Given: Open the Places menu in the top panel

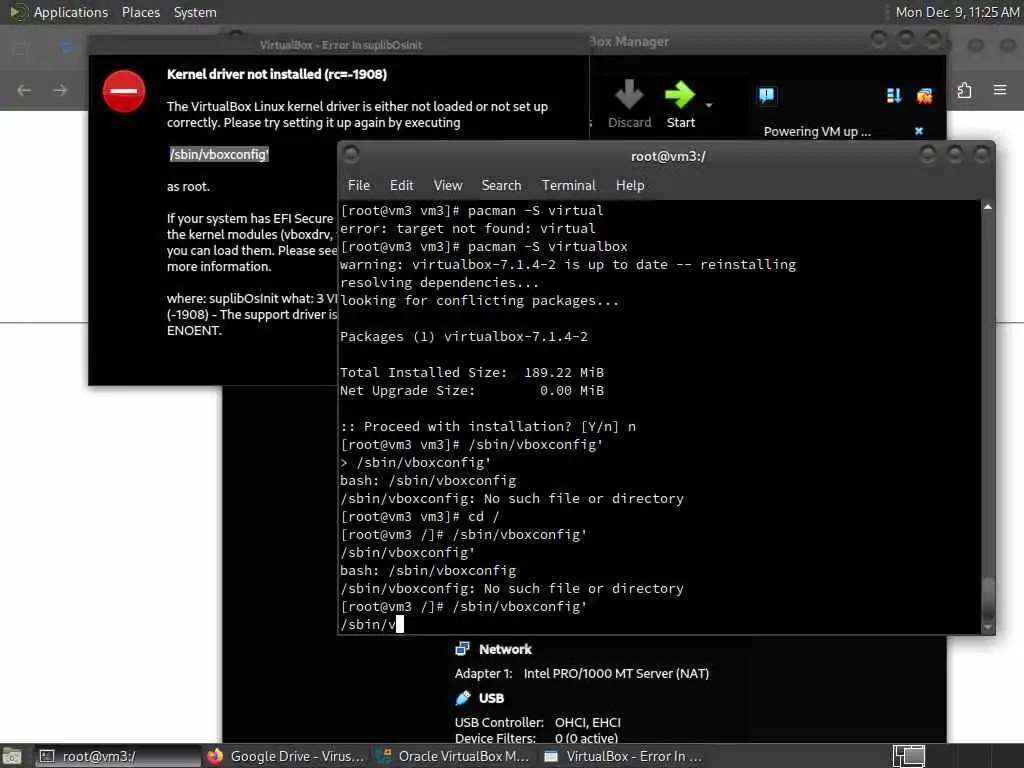Looking at the screenshot, I should click(140, 12).
